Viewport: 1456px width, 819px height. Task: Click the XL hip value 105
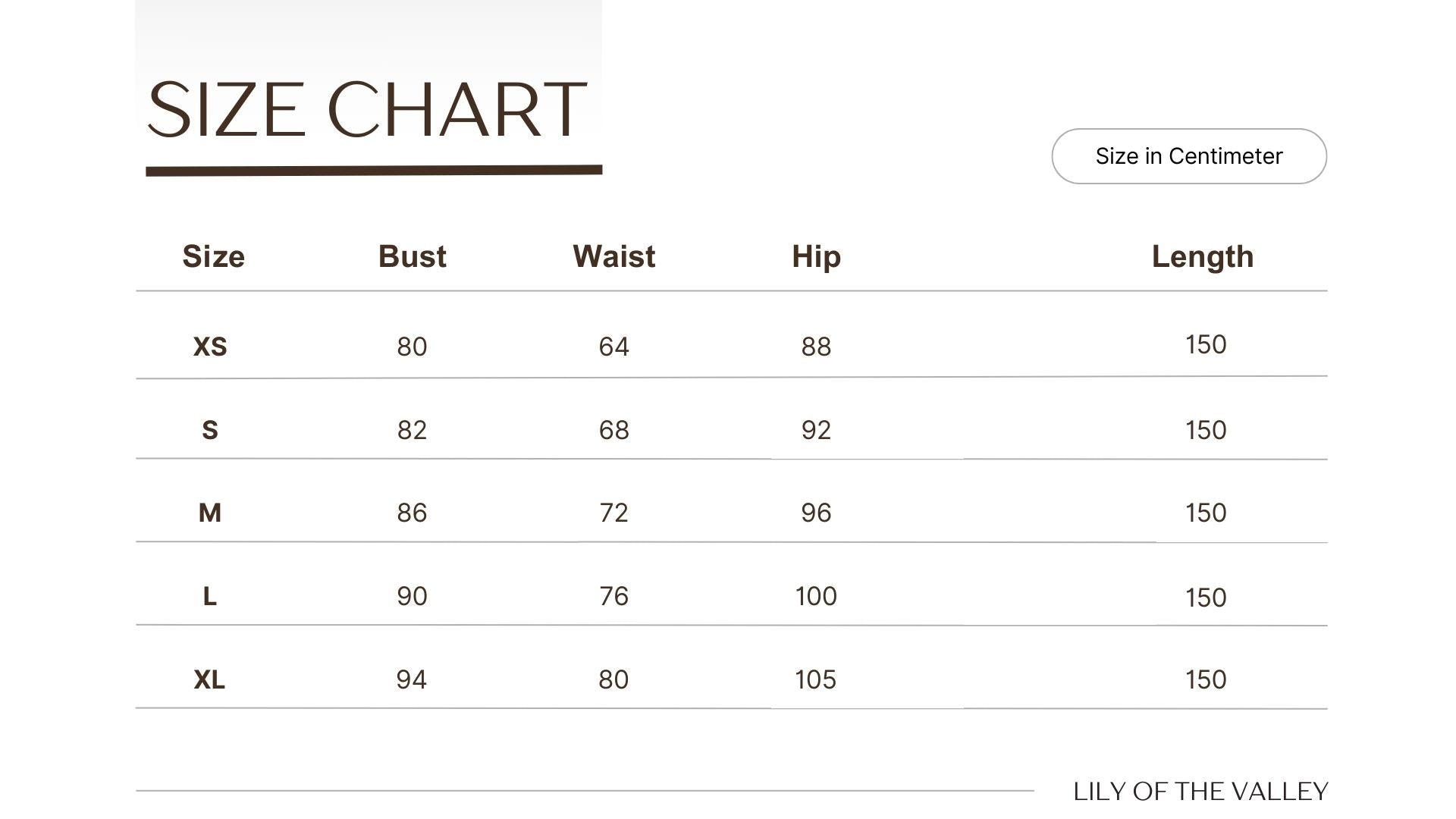coord(816,679)
